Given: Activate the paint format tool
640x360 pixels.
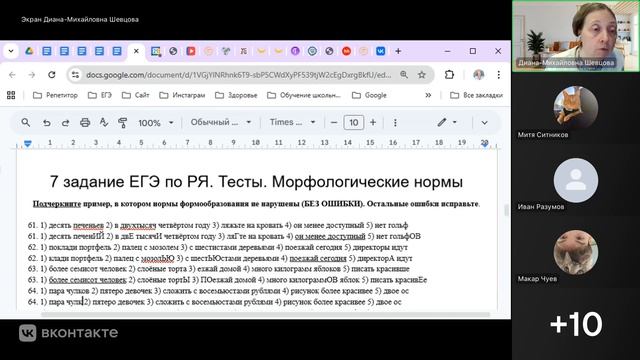Looking at the screenshot, I should 122,122.
